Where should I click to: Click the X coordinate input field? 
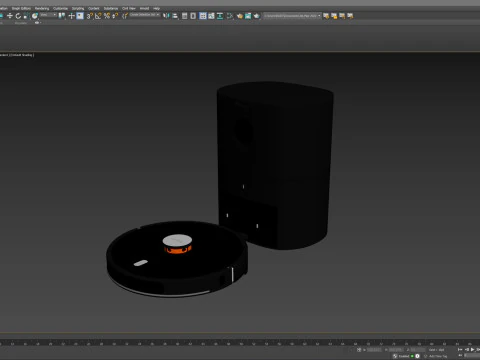pyautogui.click(x=374, y=350)
